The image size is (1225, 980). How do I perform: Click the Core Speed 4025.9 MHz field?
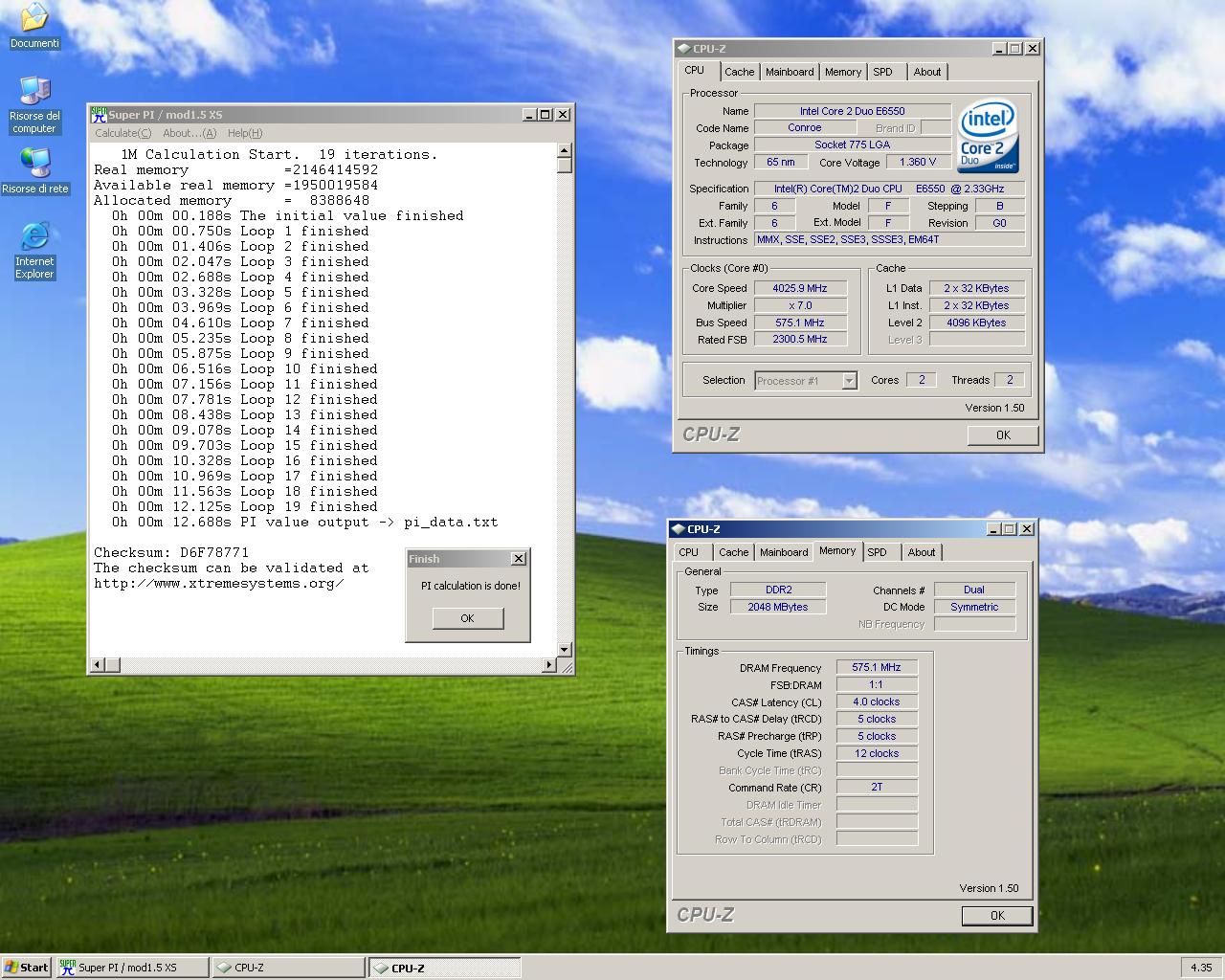pyautogui.click(x=800, y=288)
